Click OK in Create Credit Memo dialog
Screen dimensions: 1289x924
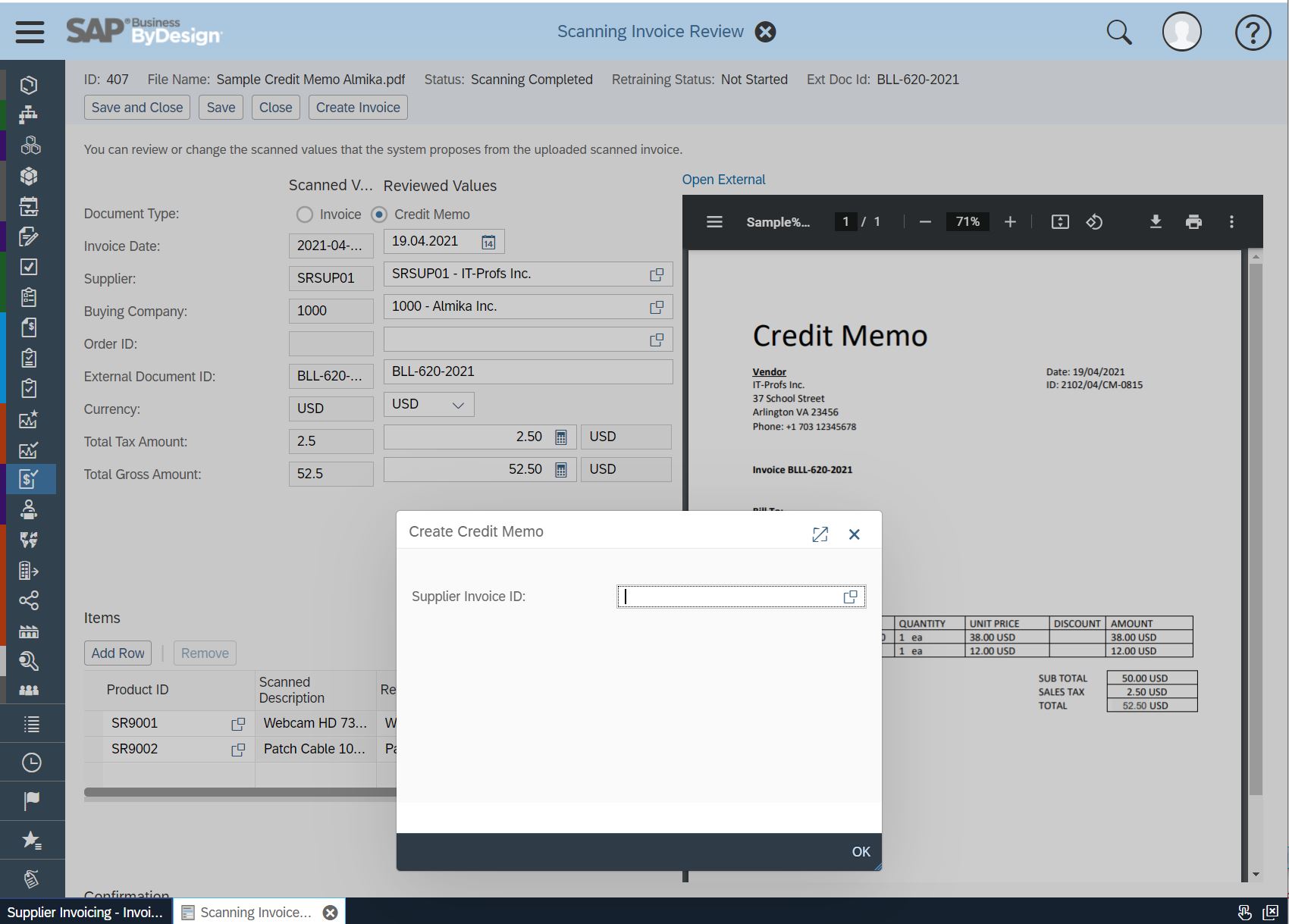861,852
